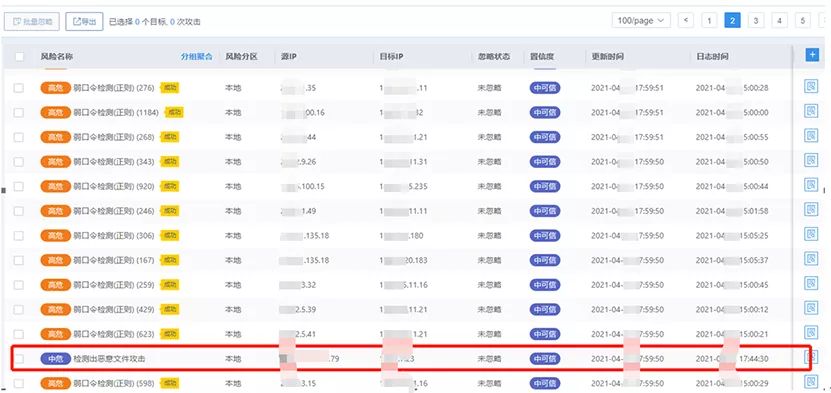Image resolution: width=831 pixels, height=393 pixels.
Task: Check the box for the (276) row
Action: click(19, 88)
